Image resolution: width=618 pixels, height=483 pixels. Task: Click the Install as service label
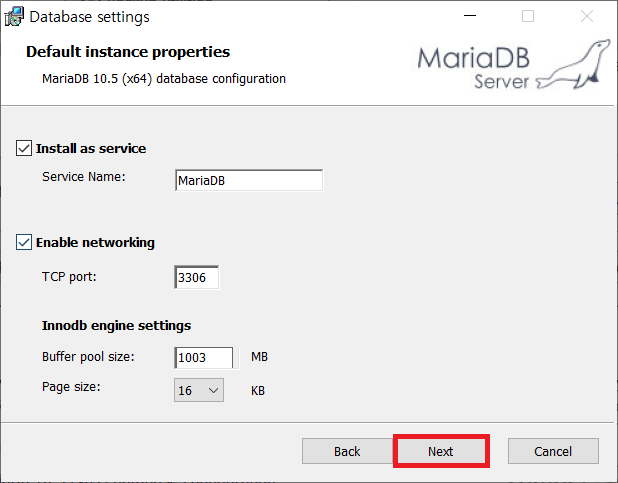pyautogui.click(x=91, y=149)
